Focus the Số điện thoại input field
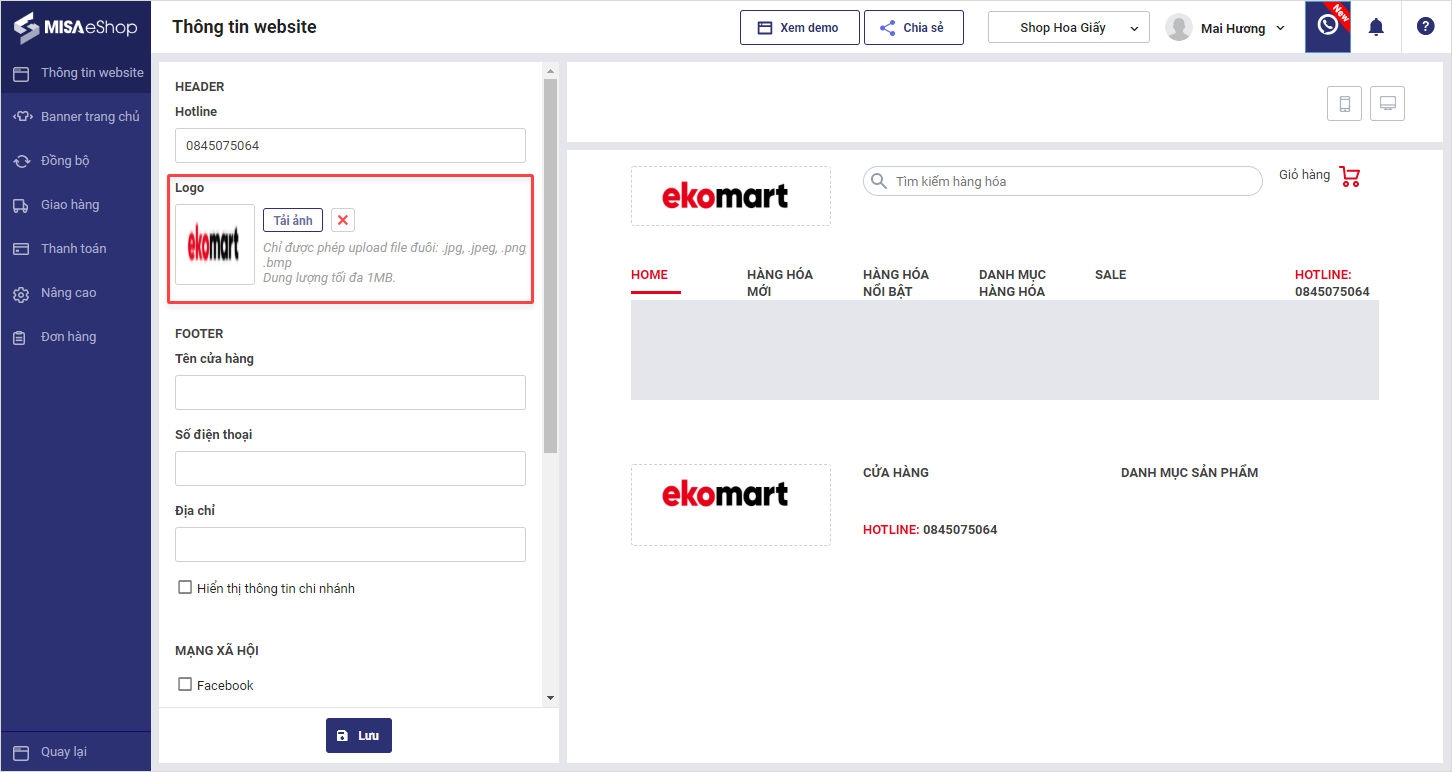The image size is (1452, 772). 350,468
